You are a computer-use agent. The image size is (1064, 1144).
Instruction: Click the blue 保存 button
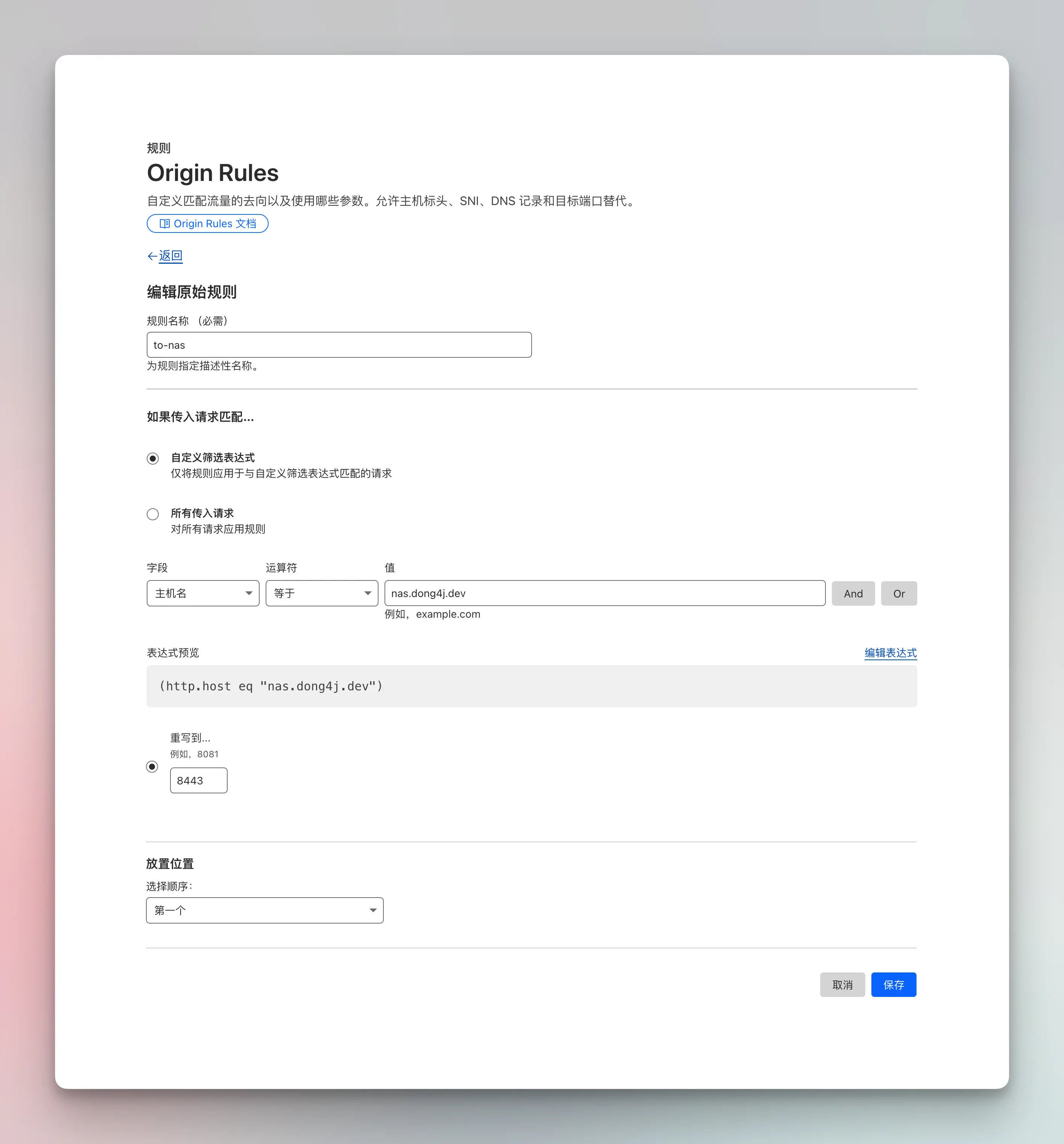(893, 984)
